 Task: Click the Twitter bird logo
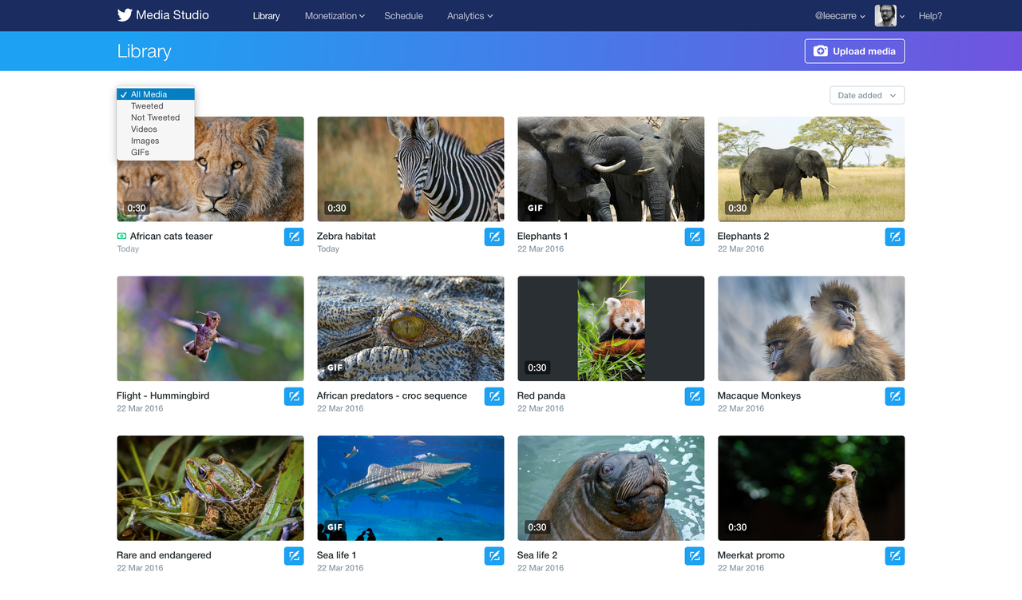(122, 15)
